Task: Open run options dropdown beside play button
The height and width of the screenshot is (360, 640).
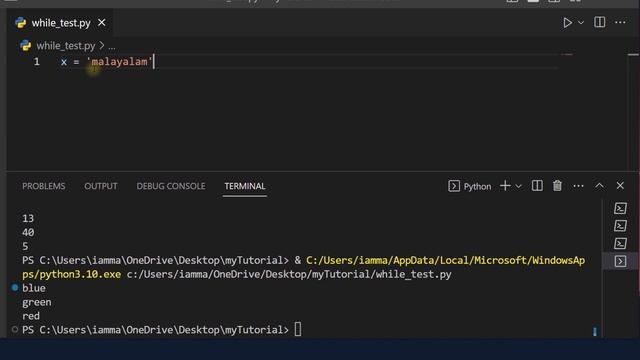Action: (x=581, y=23)
